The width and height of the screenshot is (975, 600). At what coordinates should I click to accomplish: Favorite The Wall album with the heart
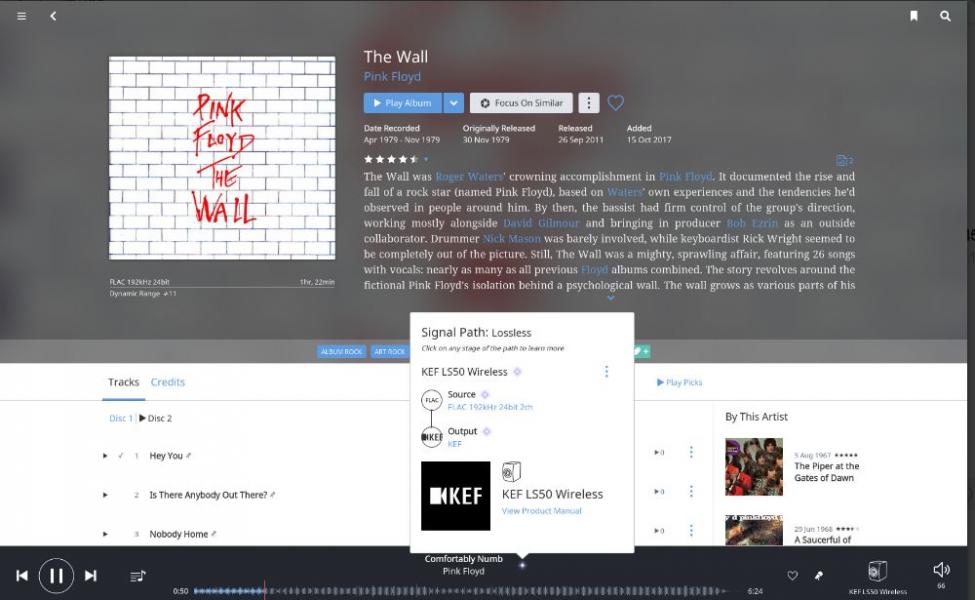pyautogui.click(x=616, y=103)
